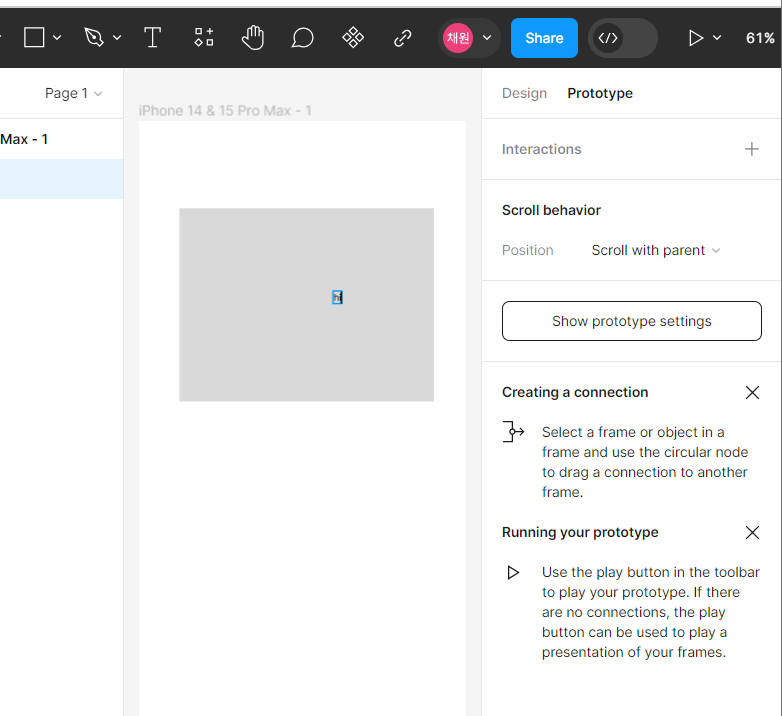Select the Max - 1 frame layer
Image resolution: width=782 pixels, height=716 pixels.
coord(61,139)
